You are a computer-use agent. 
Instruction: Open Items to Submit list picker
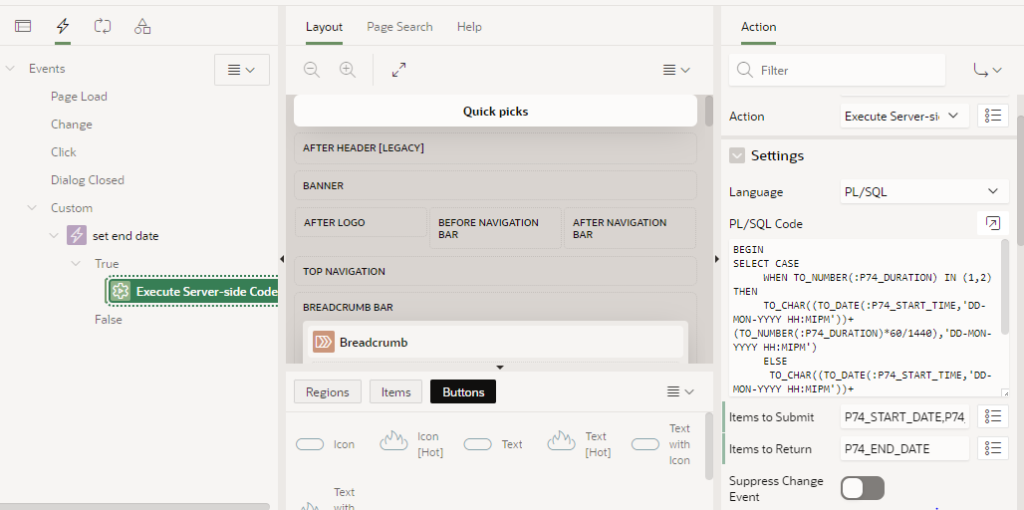point(992,417)
